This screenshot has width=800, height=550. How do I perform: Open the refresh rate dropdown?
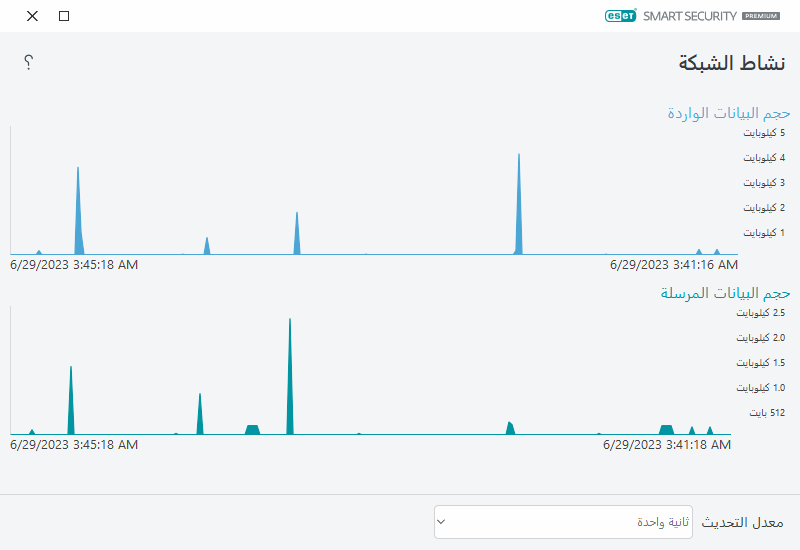pos(564,522)
